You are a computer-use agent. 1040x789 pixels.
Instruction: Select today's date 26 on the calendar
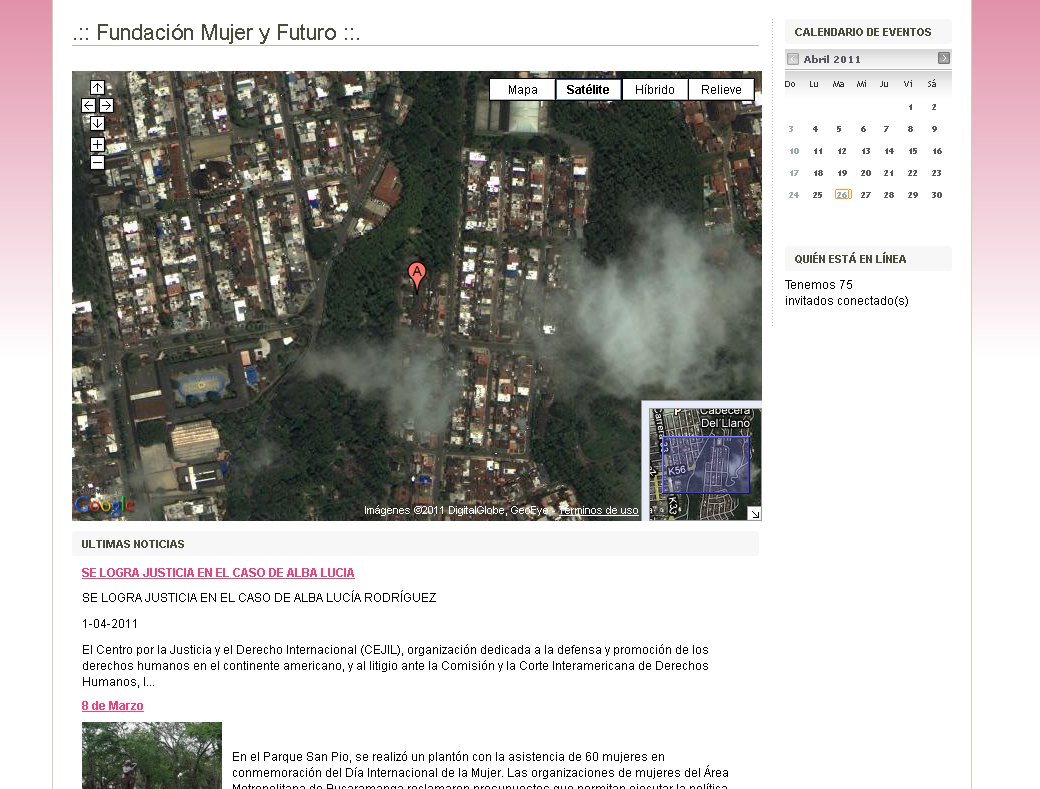click(x=841, y=194)
